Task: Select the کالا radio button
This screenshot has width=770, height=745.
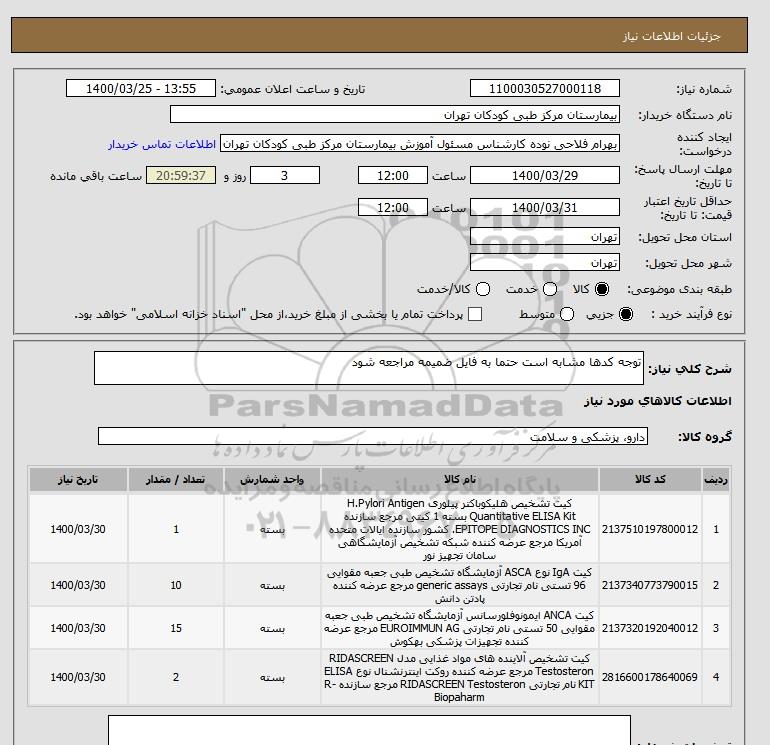Action: coord(602,289)
